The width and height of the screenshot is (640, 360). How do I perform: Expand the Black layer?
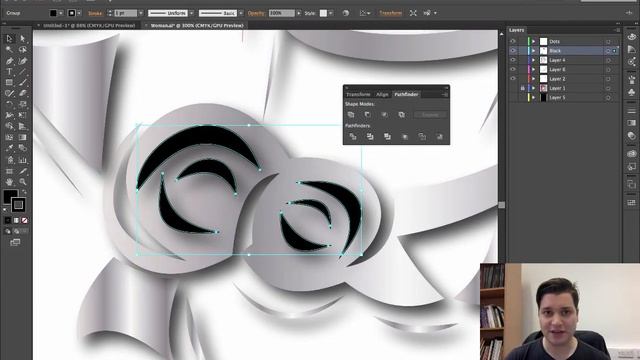point(533,51)
